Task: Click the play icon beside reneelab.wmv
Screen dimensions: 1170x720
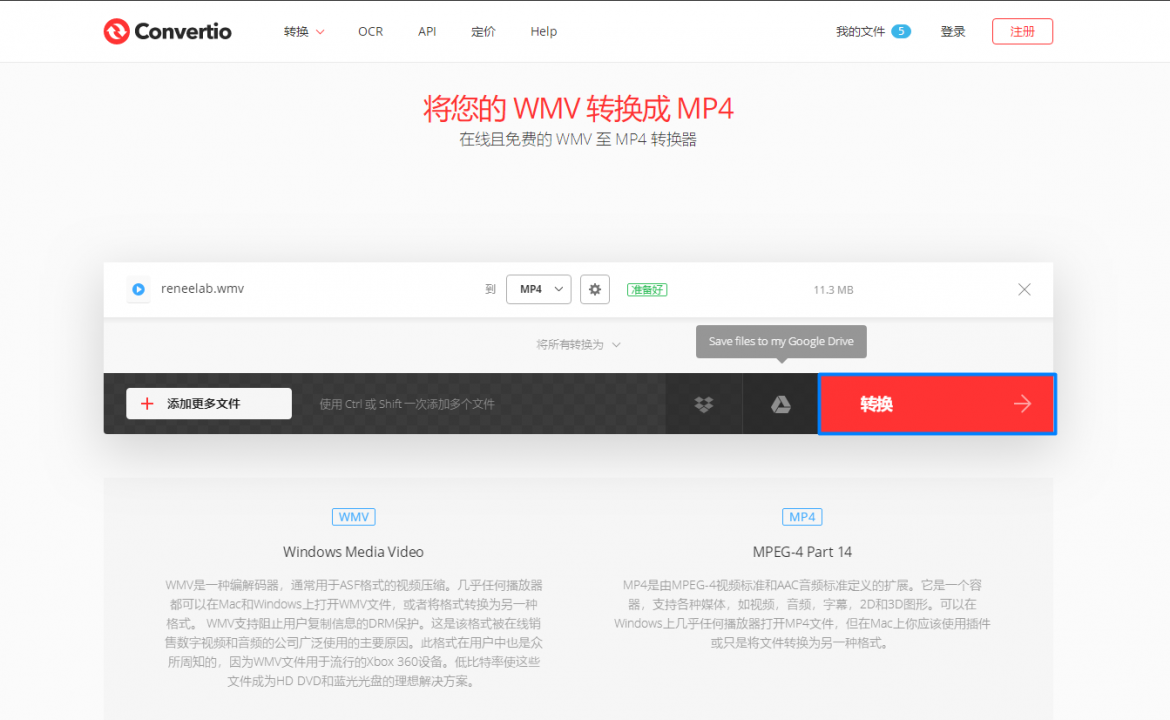Action: click(x=138, y=289)
